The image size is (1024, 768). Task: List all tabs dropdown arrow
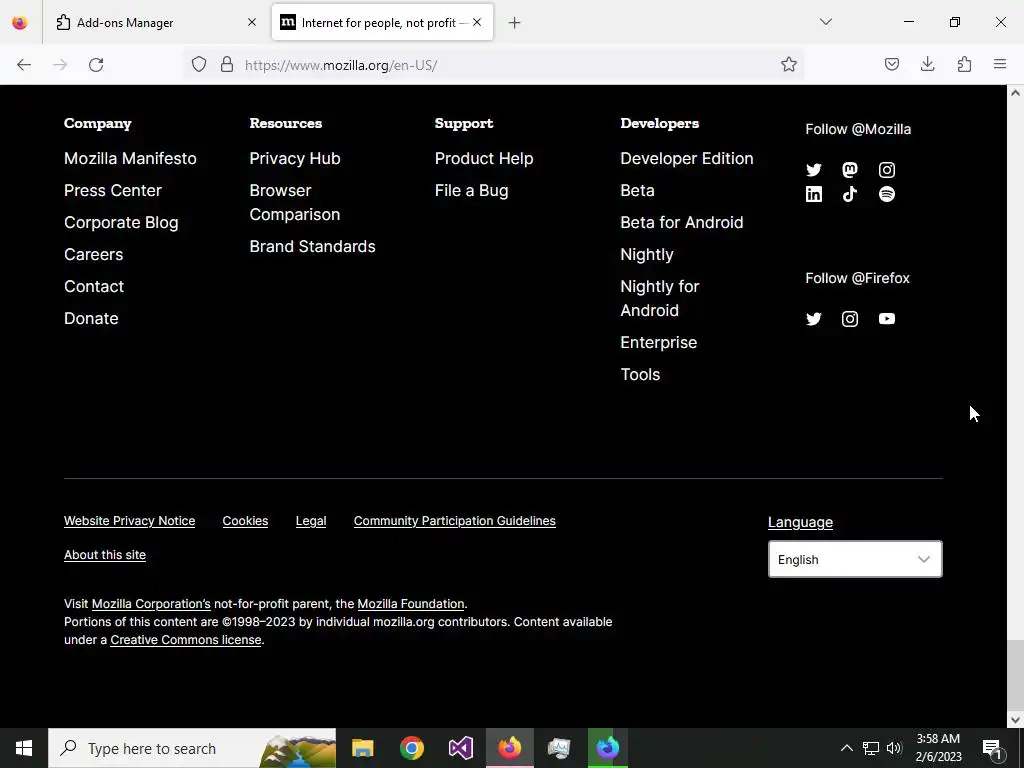point(825,22)
